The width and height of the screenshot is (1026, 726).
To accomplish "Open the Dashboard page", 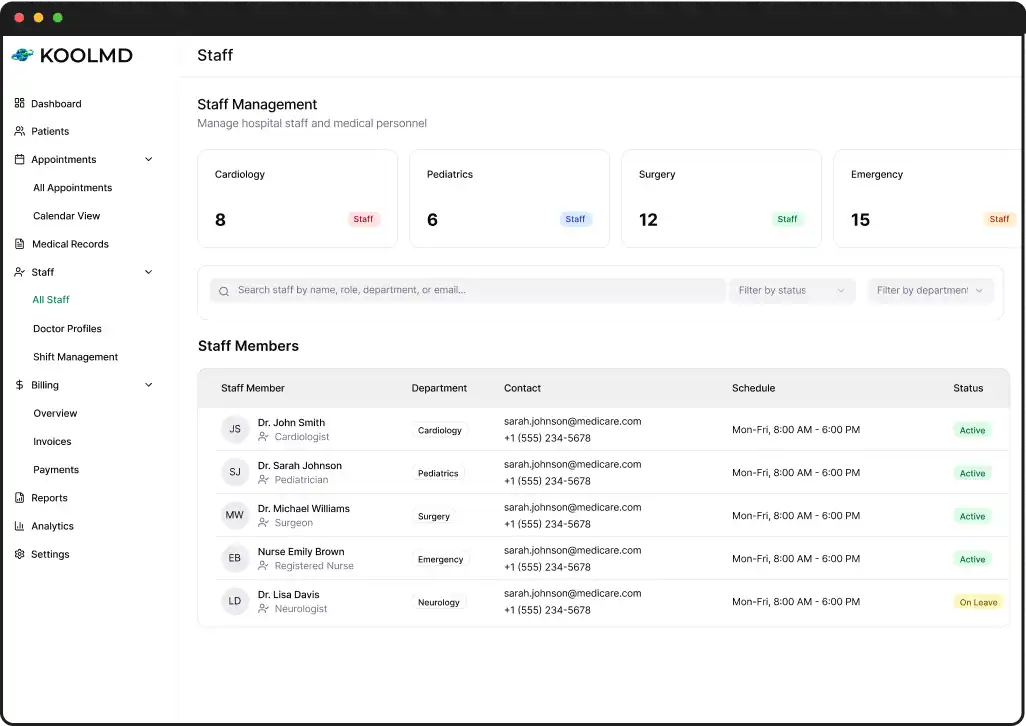I will coord(56,103).
